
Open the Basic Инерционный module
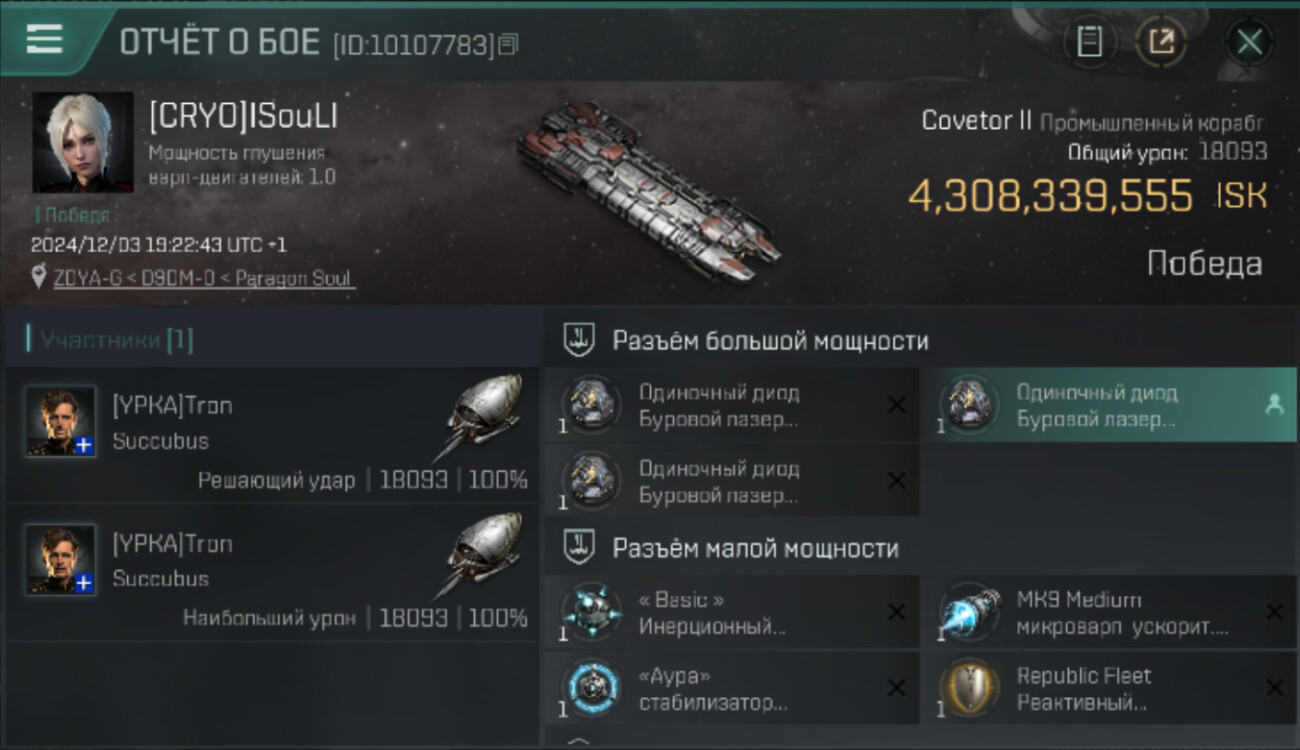pos(732,612)
